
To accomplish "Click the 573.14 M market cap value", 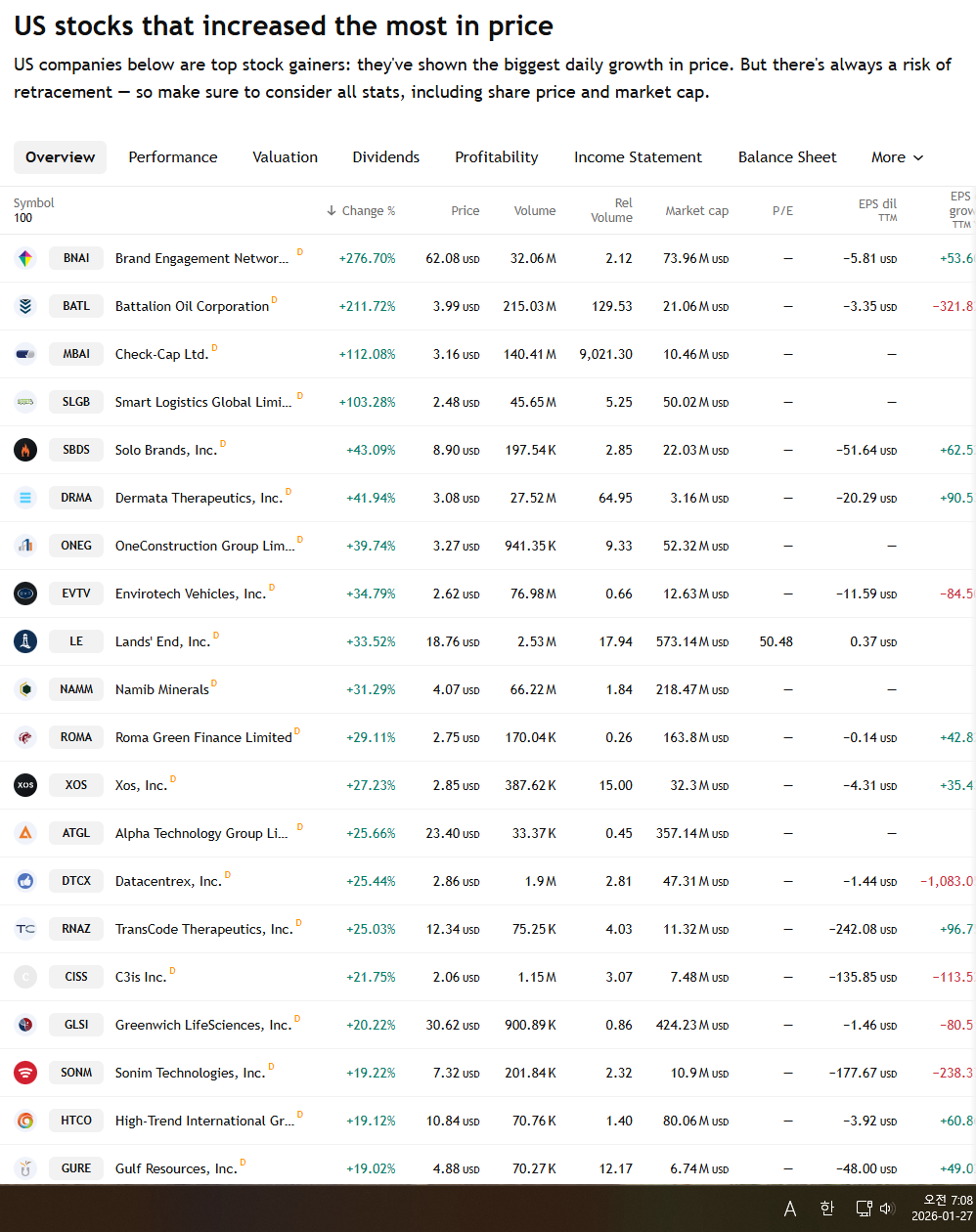I will [x=692, y=641].
